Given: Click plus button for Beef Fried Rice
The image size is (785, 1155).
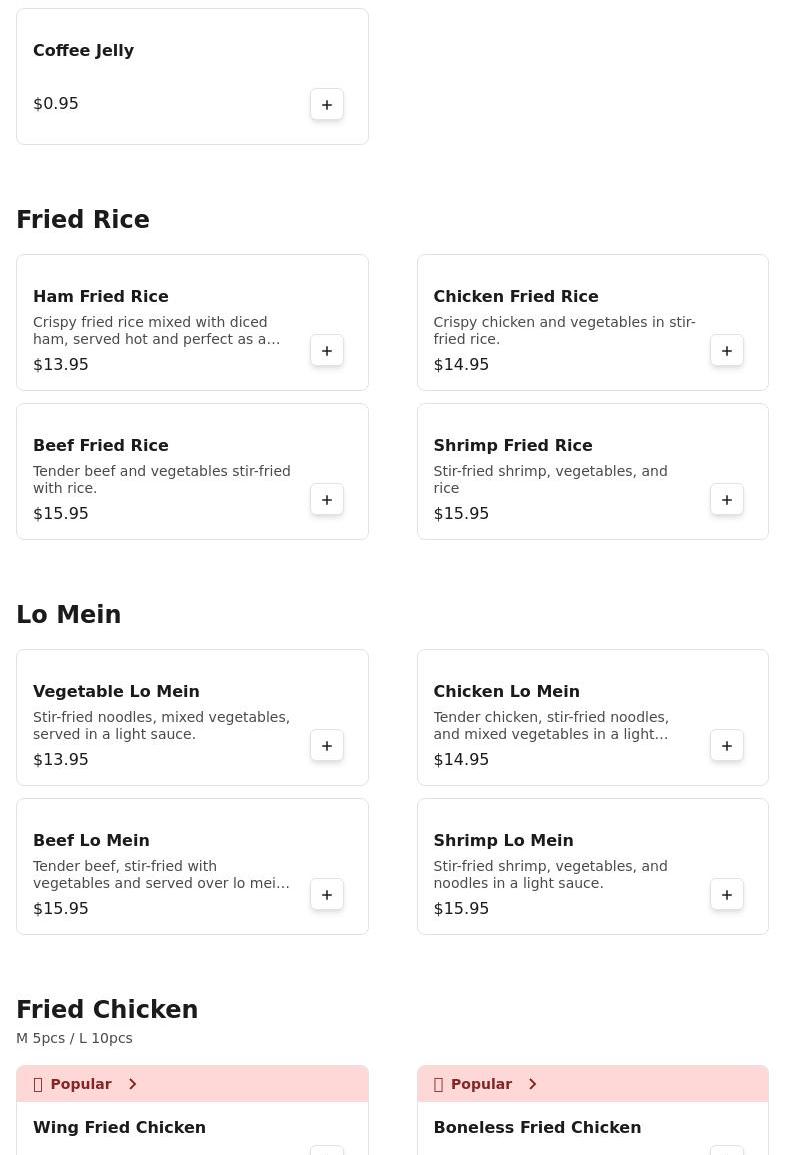Looking at the screenshot, I should tap(327, 500).
